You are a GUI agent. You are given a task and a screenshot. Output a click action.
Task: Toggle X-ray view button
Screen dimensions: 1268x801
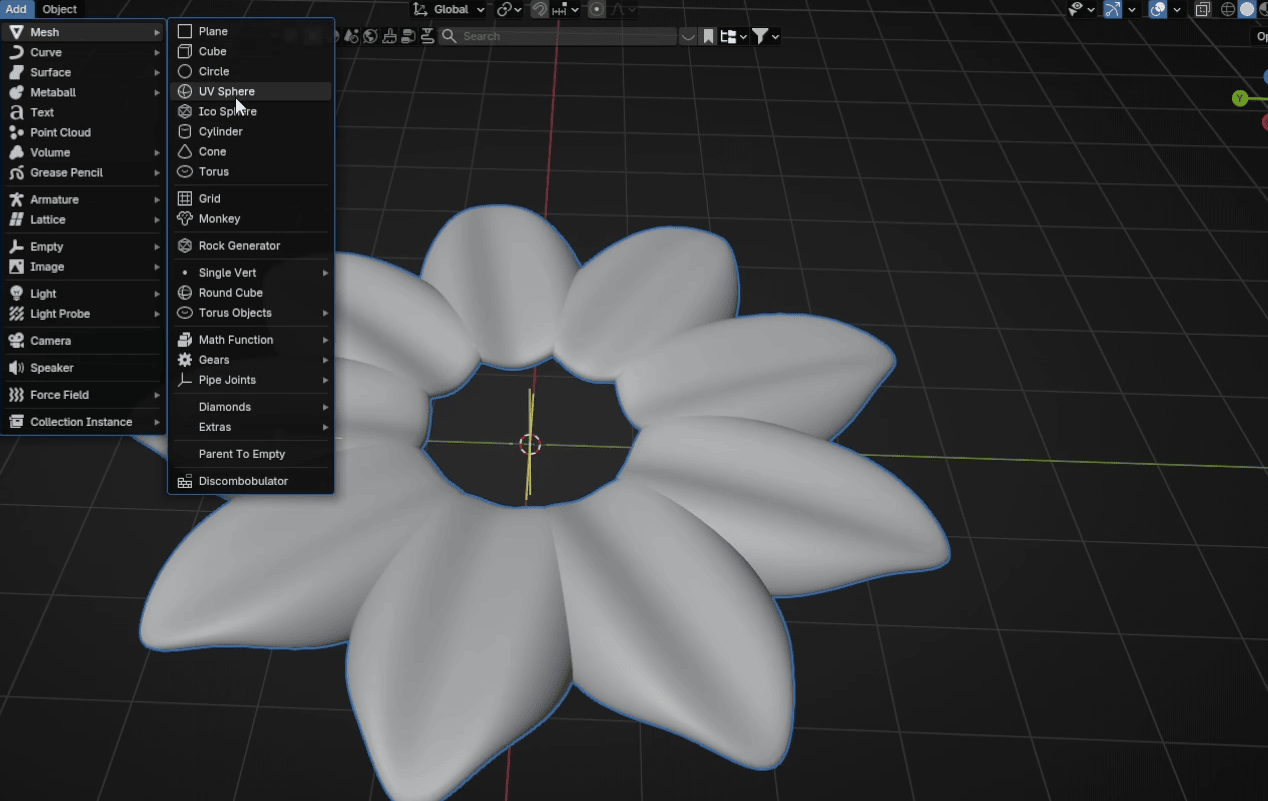pyautogui.click(x=1202, y=10)
